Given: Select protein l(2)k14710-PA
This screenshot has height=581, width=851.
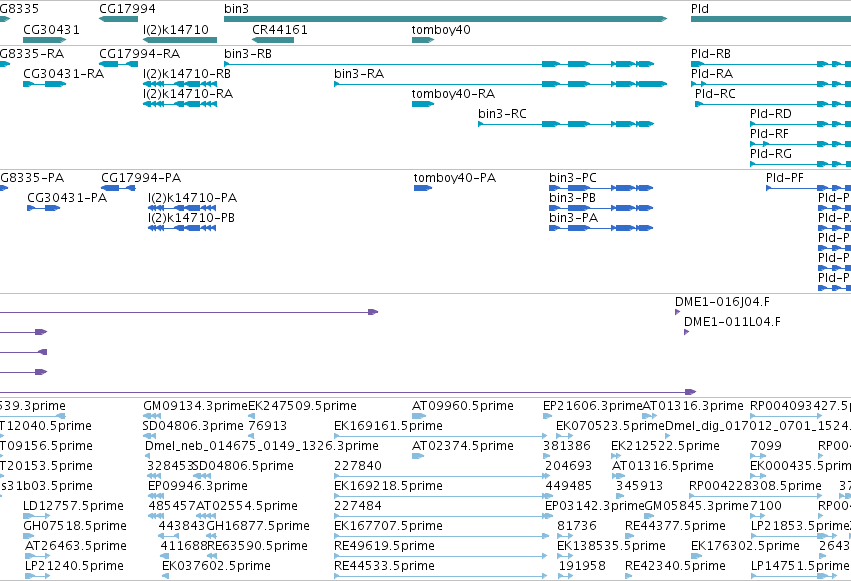Looking at the screenshot, I should pyautogui.click(x=182, y=208).
